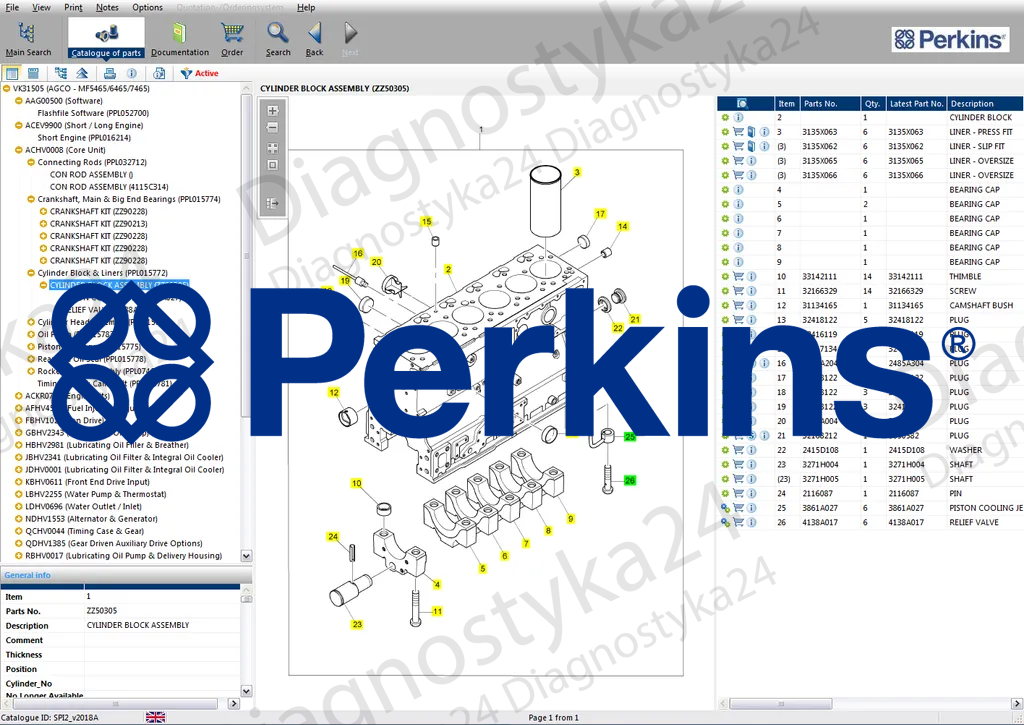Select CON ROD ASSEMBLY (4115C314)
Screen dimensions: 1024x725
point(109,187)
